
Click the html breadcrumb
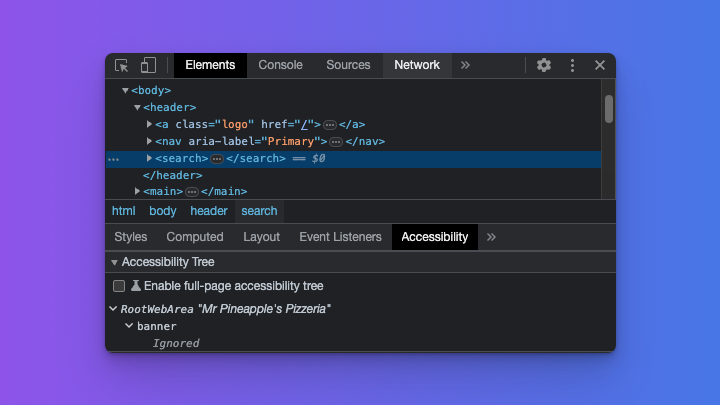click(123, 211)
